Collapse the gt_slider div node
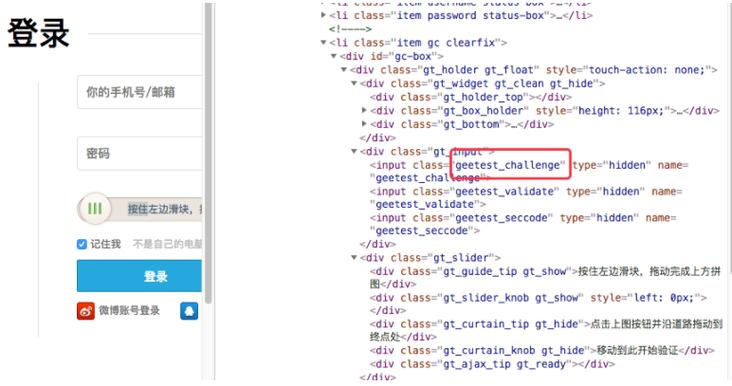This screenshot has height=386, width=732. (354, 257)
